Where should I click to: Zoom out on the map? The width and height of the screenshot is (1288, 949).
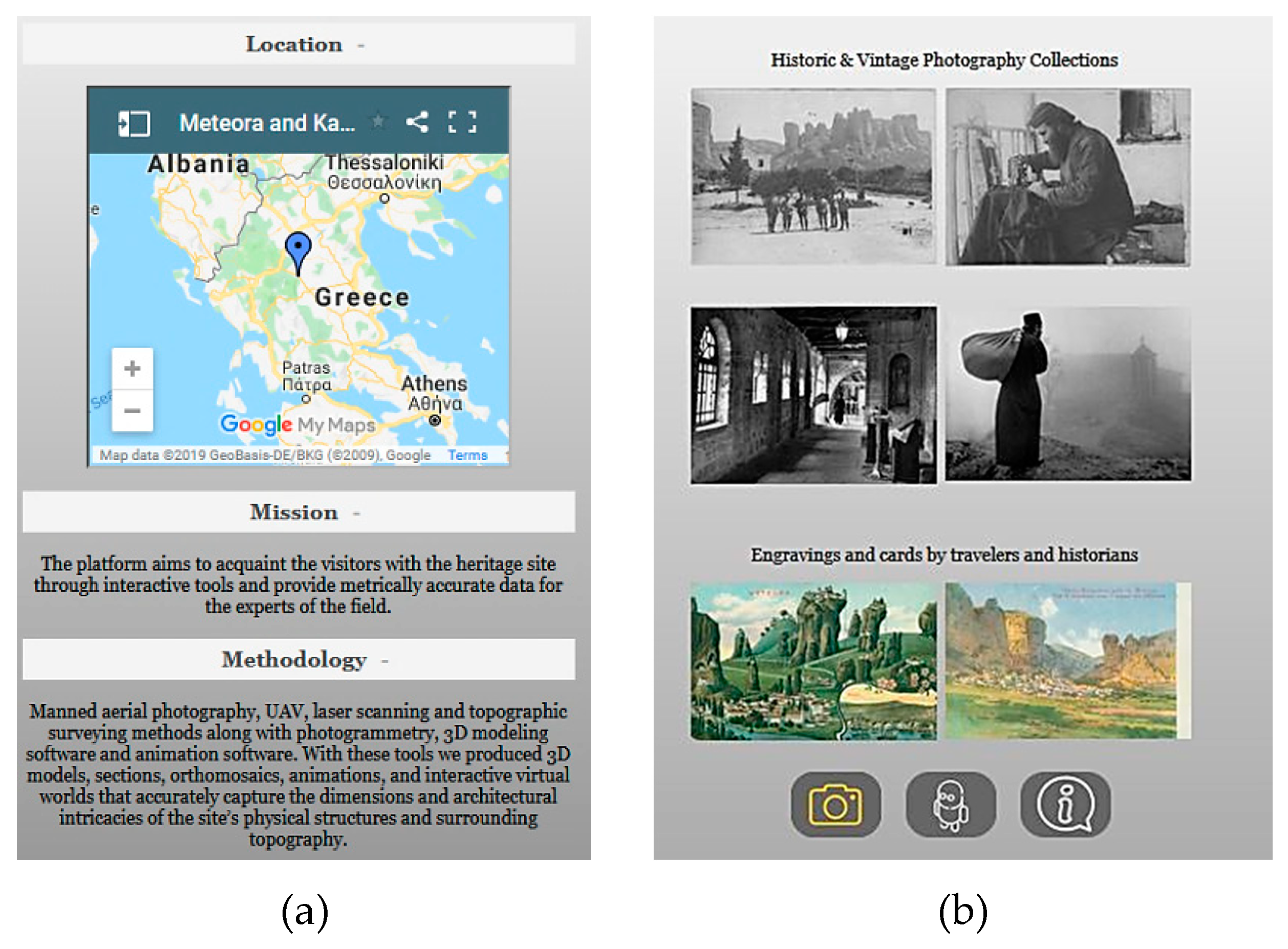132,410
